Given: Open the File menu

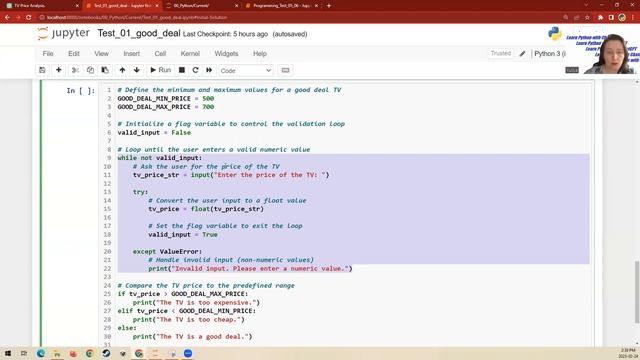Looking at the screenshot, I should pyautogui.click(x=48, y=53).
